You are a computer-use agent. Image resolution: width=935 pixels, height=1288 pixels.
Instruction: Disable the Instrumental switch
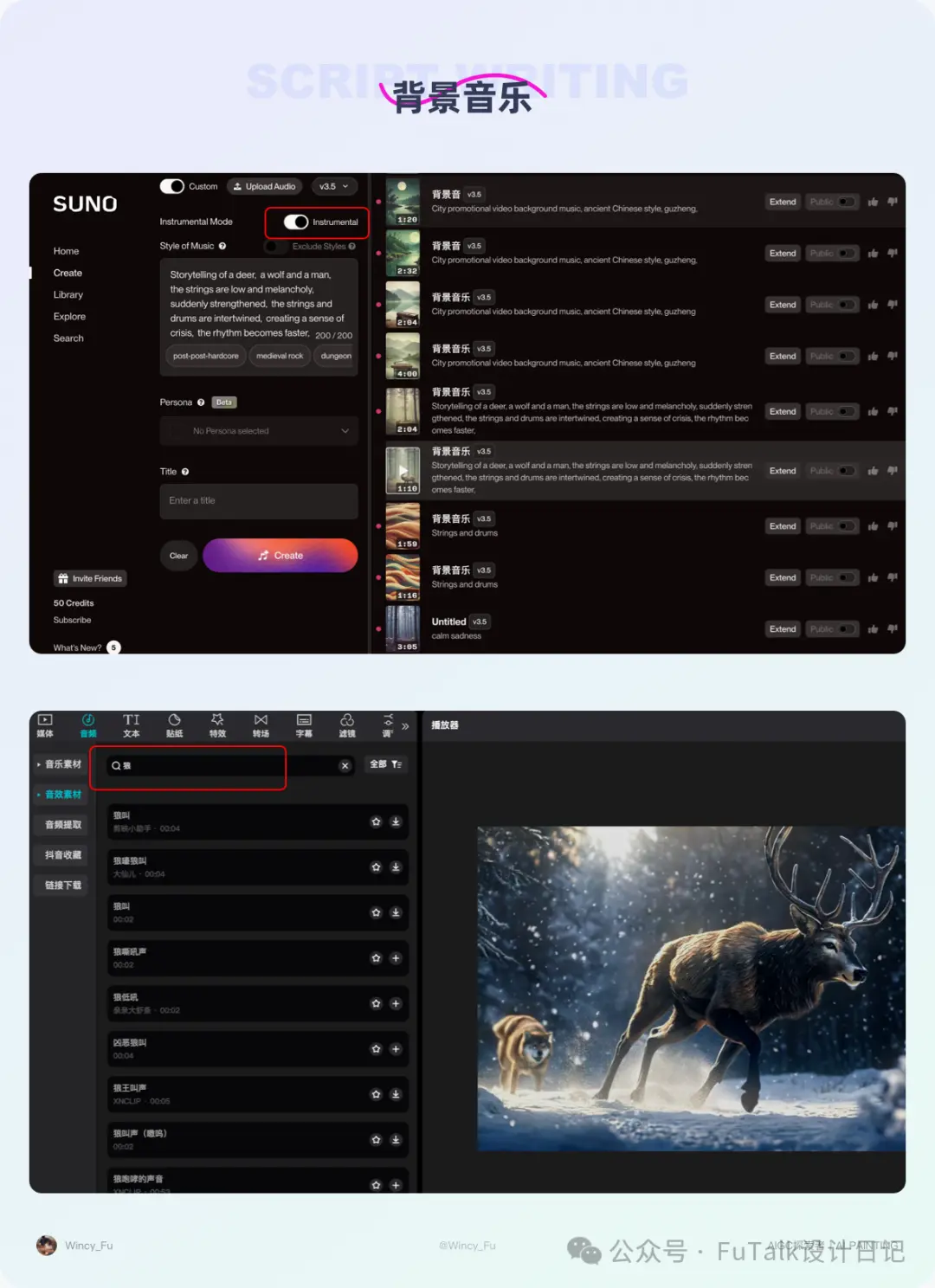[x=296, y=222]
